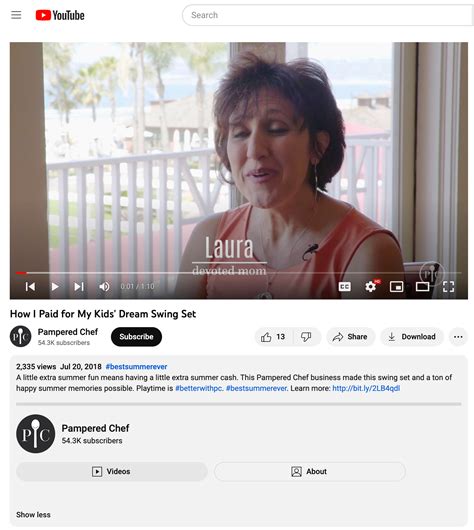Open Pampered Chef About tab
The width and height of the screenshot is (474, 530).
309,472
